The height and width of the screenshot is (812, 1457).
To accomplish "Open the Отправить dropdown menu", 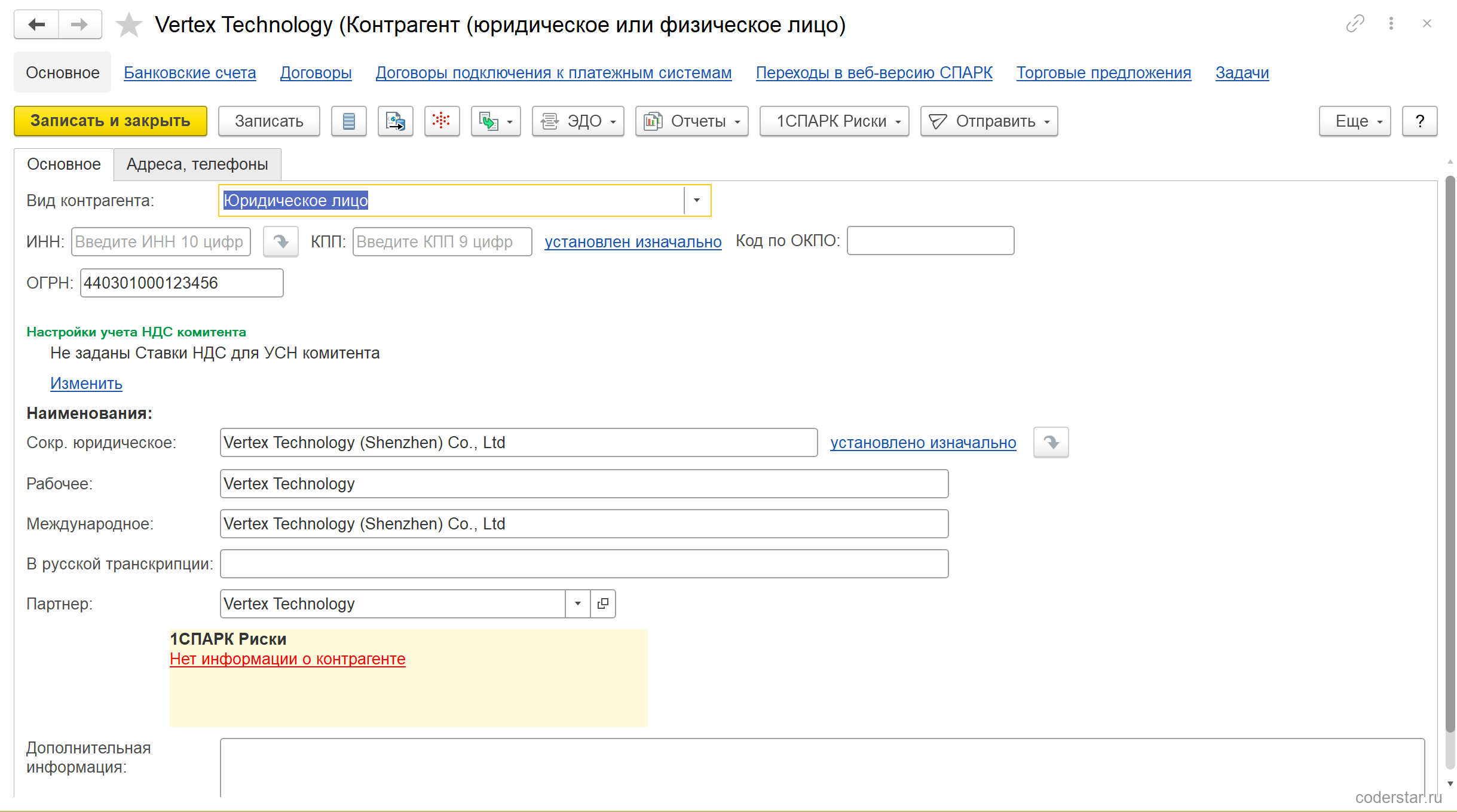I will click(989, 121).
